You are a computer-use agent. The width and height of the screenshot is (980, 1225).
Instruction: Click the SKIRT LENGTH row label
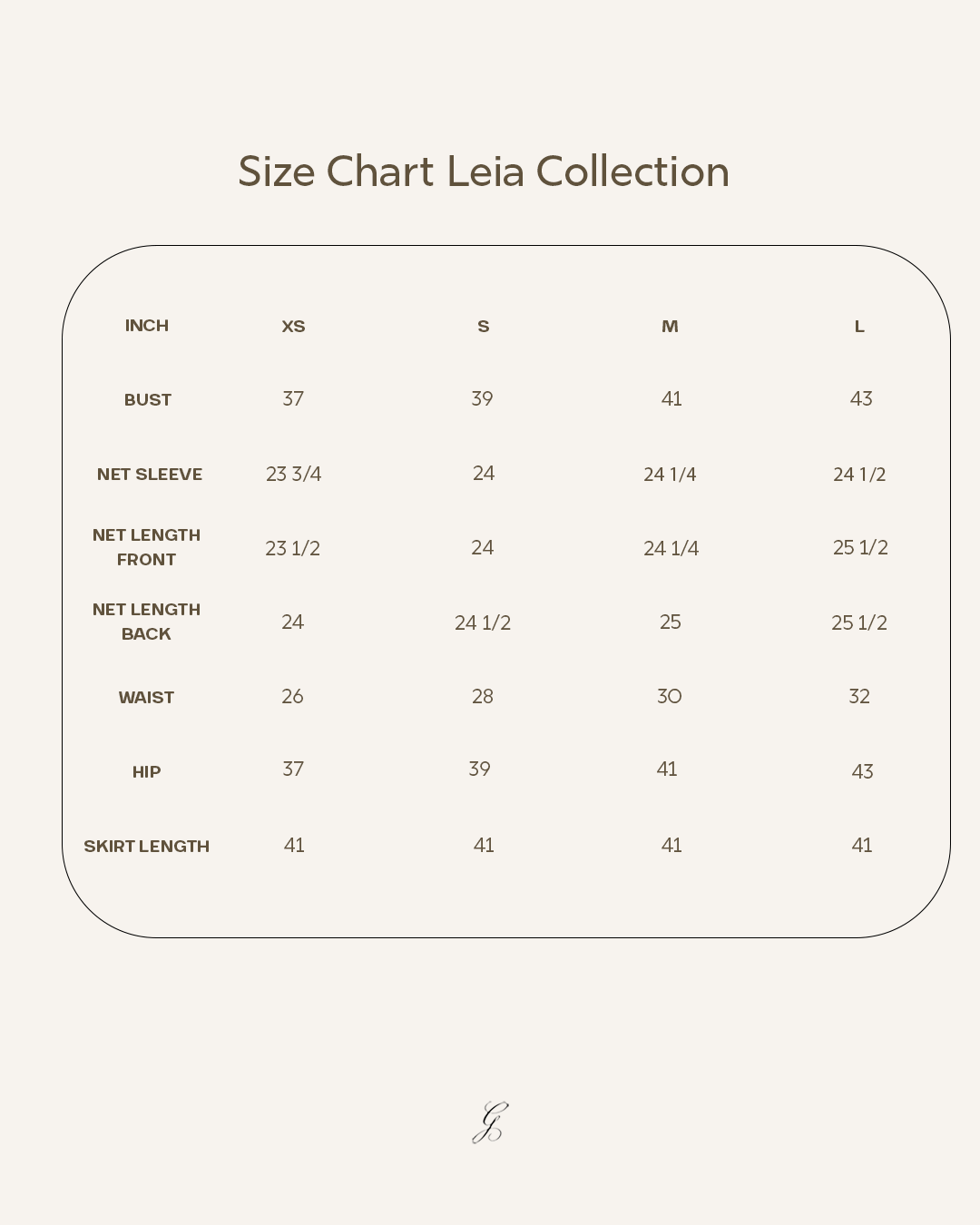146,847
